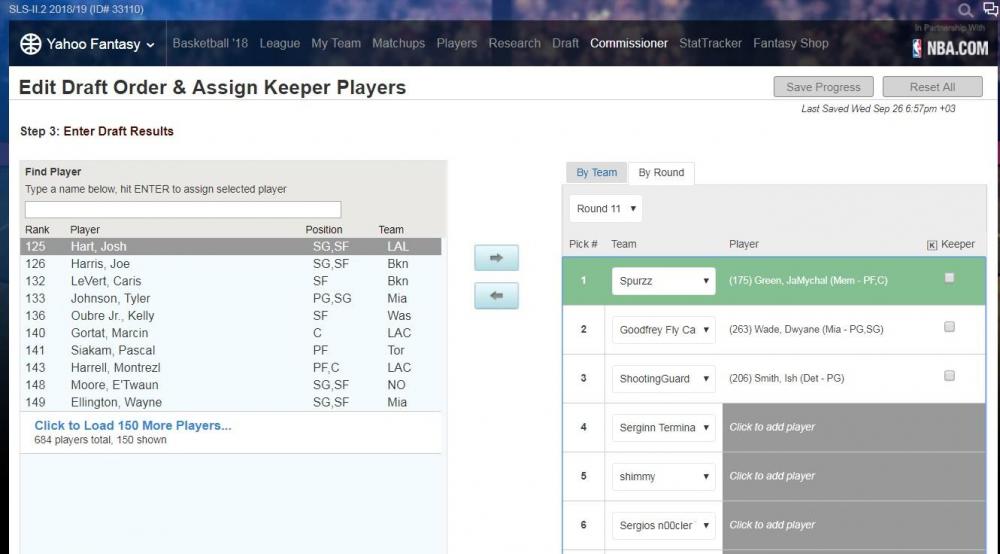Click the Save Progress button
Image resolution: width=1000 pixels, height=554 pixels.
[x=823, y=87]
